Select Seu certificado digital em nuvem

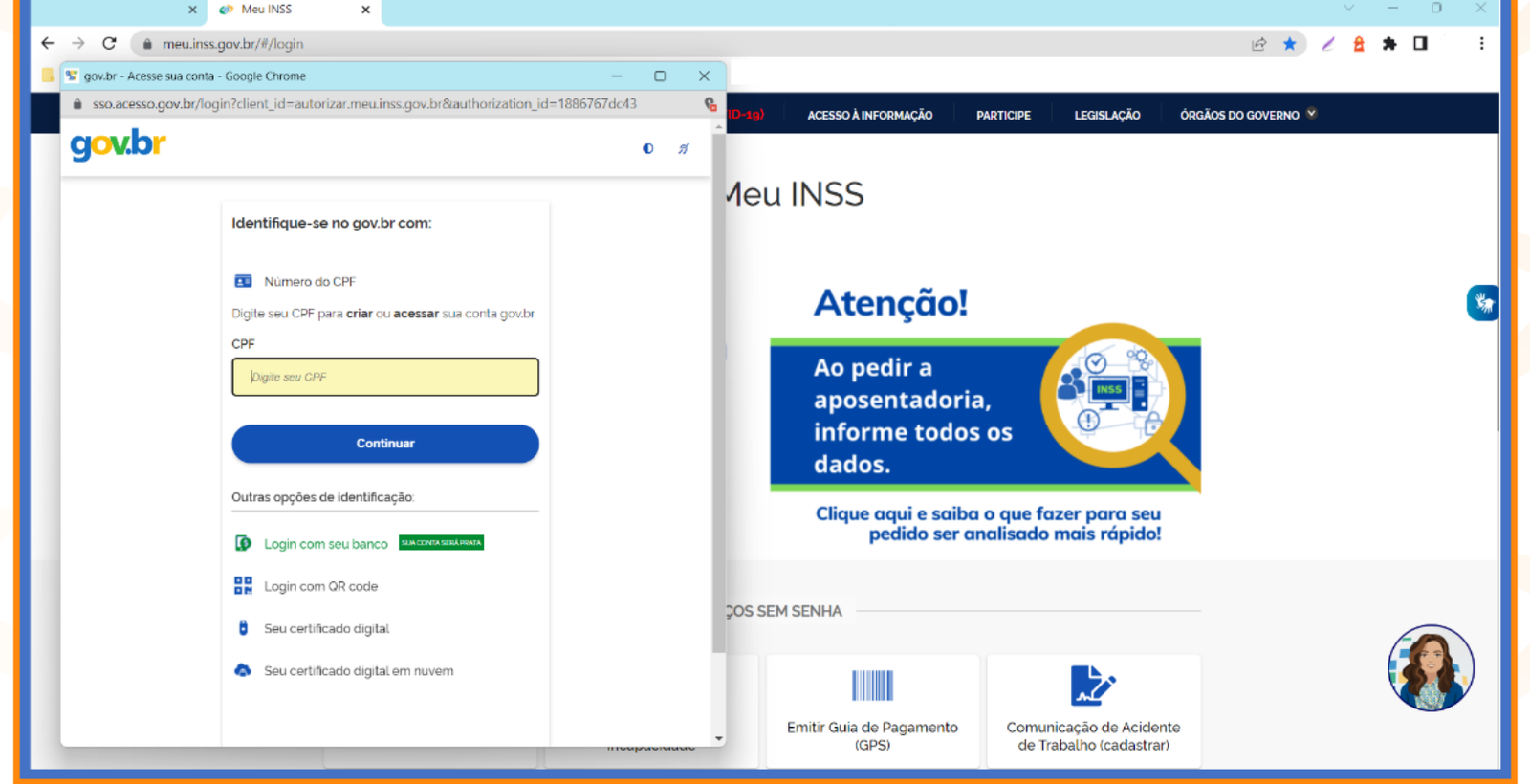pyautogui.click(x=359, y=670)
